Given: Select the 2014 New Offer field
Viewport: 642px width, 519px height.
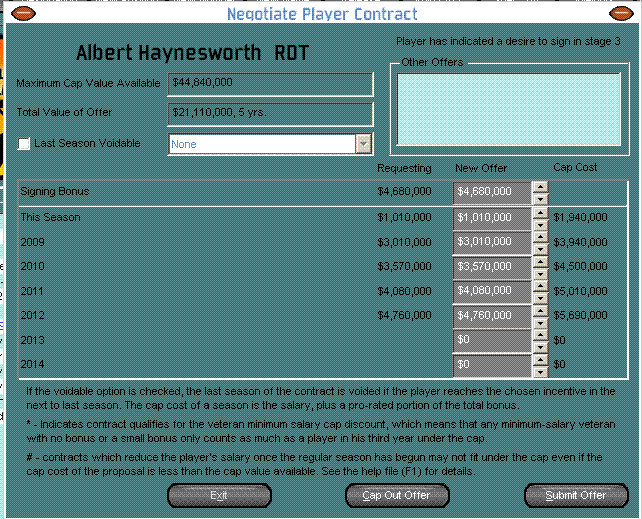Looking at the screenshot, I should [x=492, y=366].
